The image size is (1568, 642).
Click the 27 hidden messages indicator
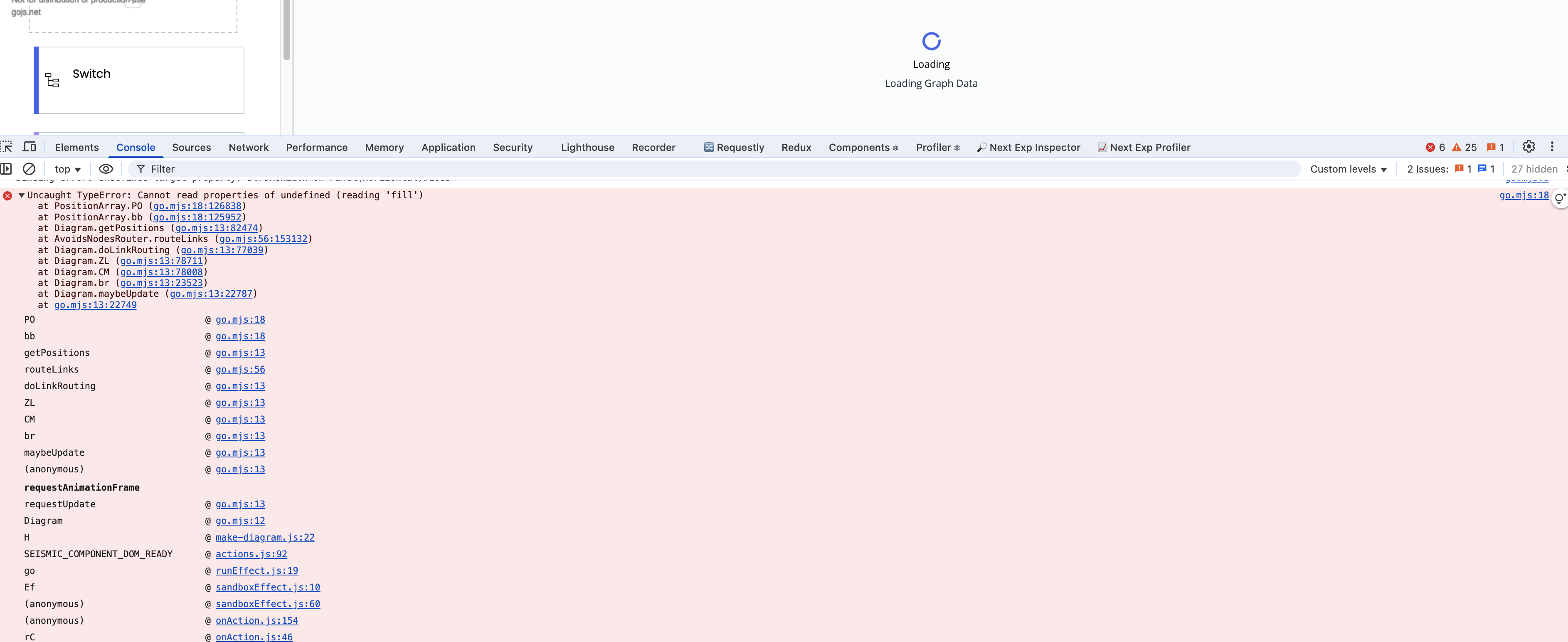coord(1534,169)
